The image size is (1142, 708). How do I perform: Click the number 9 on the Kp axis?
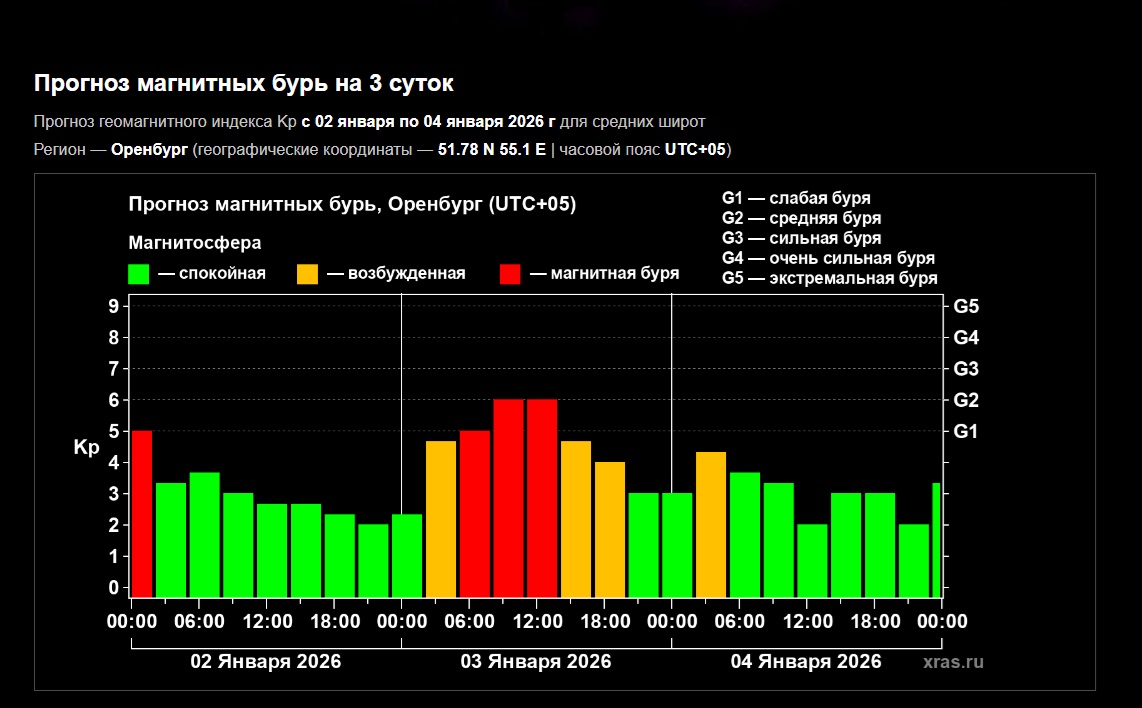pos(114,306)
